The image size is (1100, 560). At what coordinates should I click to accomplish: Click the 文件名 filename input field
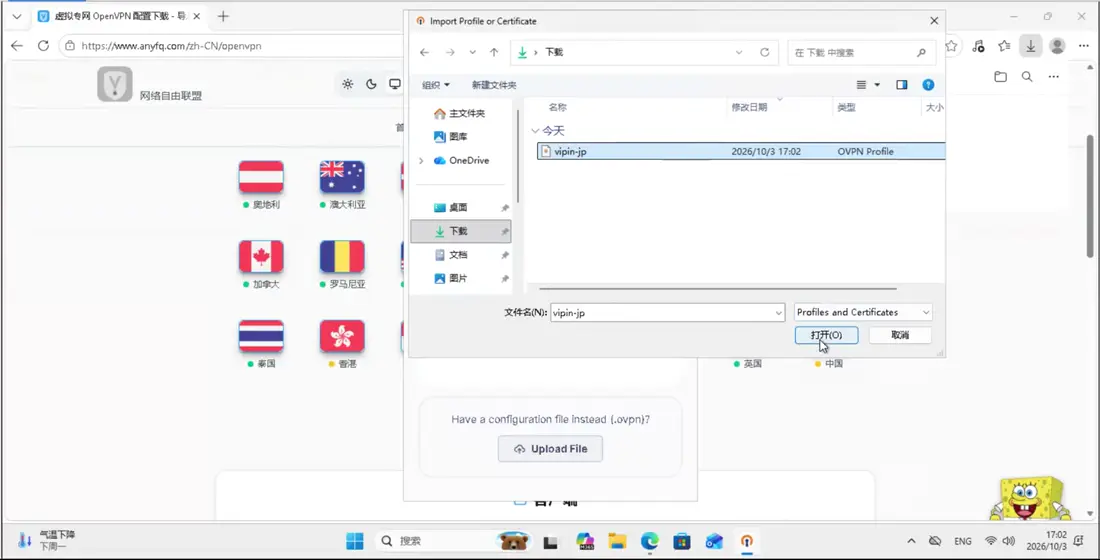[x=662, y=313]
